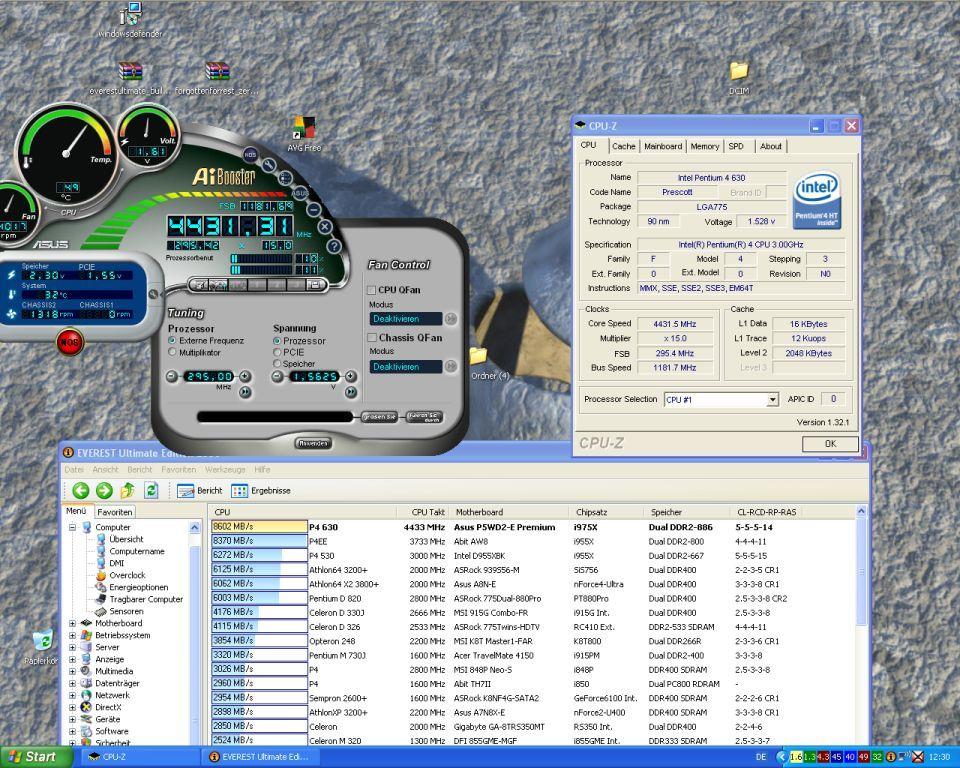Collapse the Computer tree node
Screen dimensions: 960x768
[x=72, y=527]
